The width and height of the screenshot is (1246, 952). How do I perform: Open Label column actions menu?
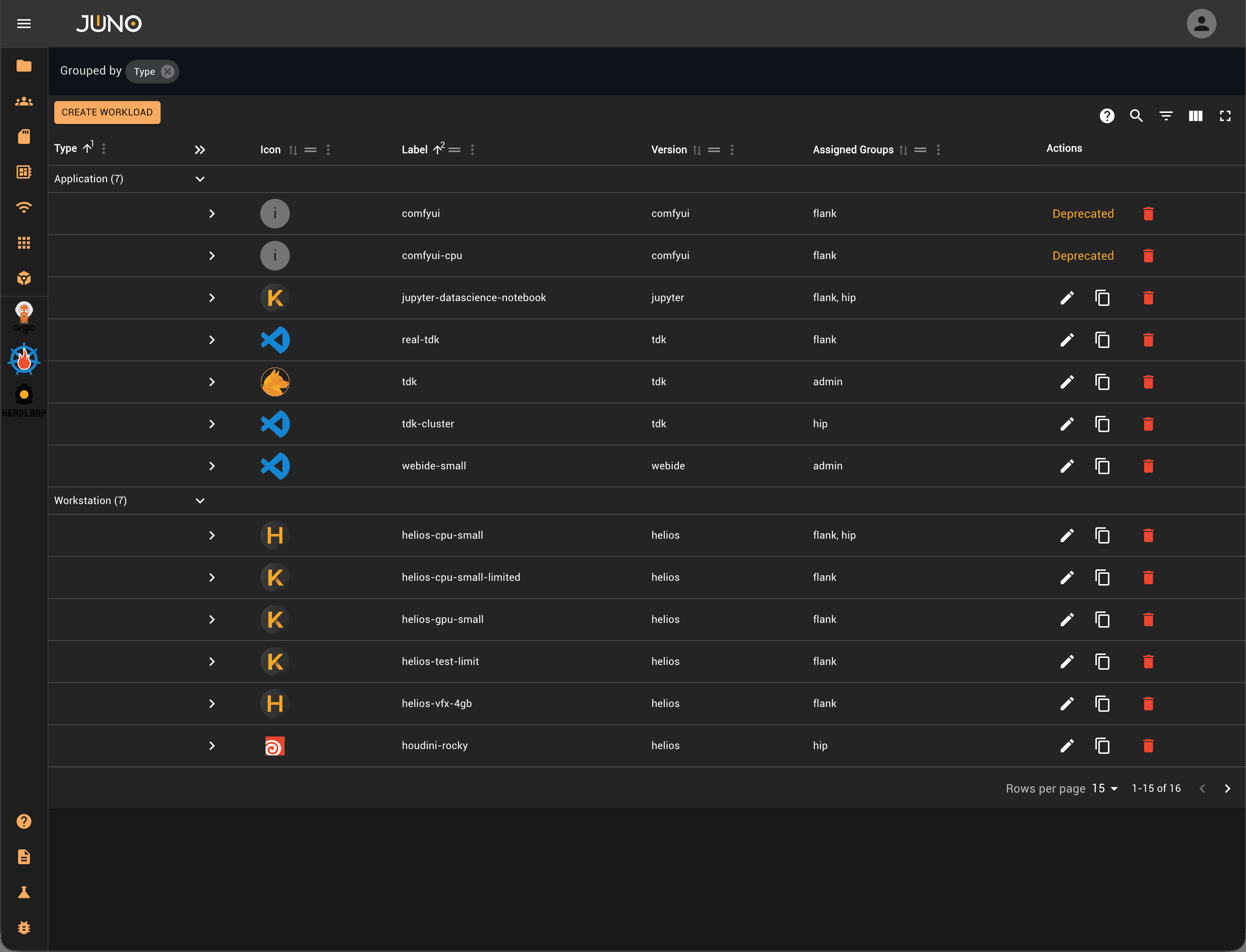[472, 150]
